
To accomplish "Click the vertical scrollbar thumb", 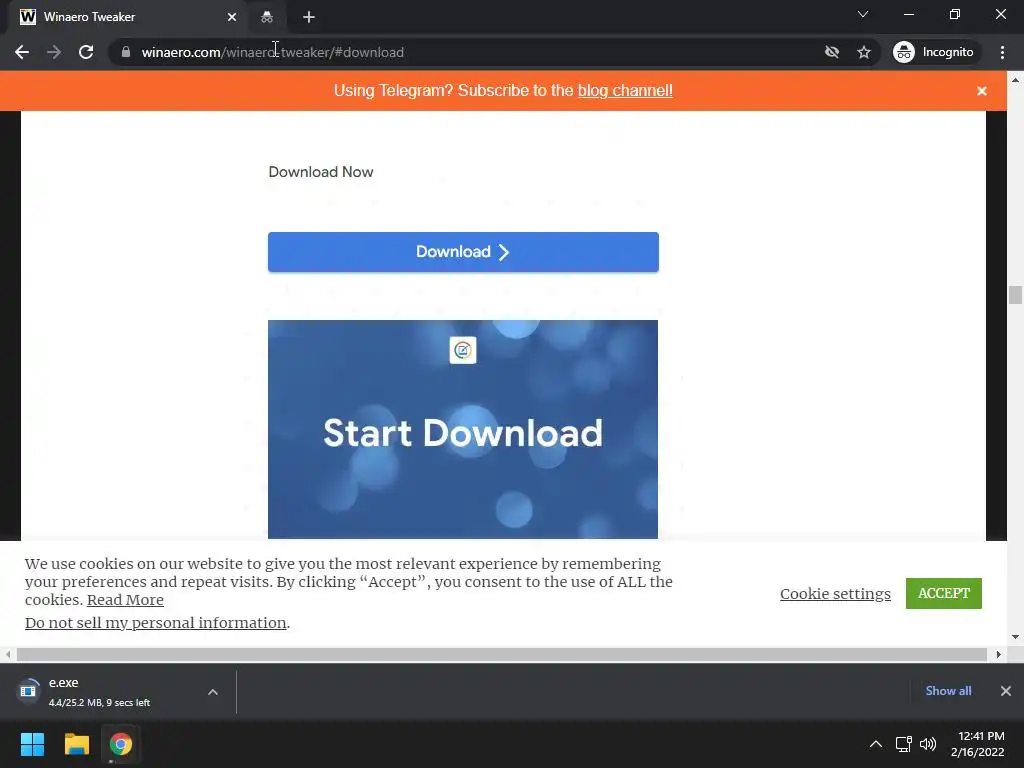I will [1015, 295].
